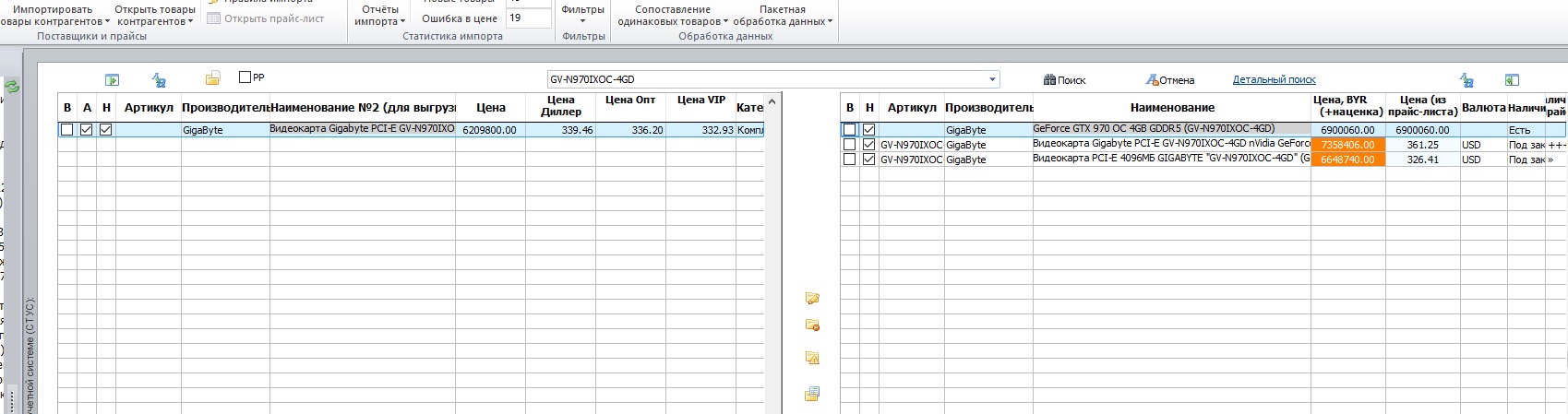Click the Поиск search button
1568x414 pixels.
pos(1064,80)
